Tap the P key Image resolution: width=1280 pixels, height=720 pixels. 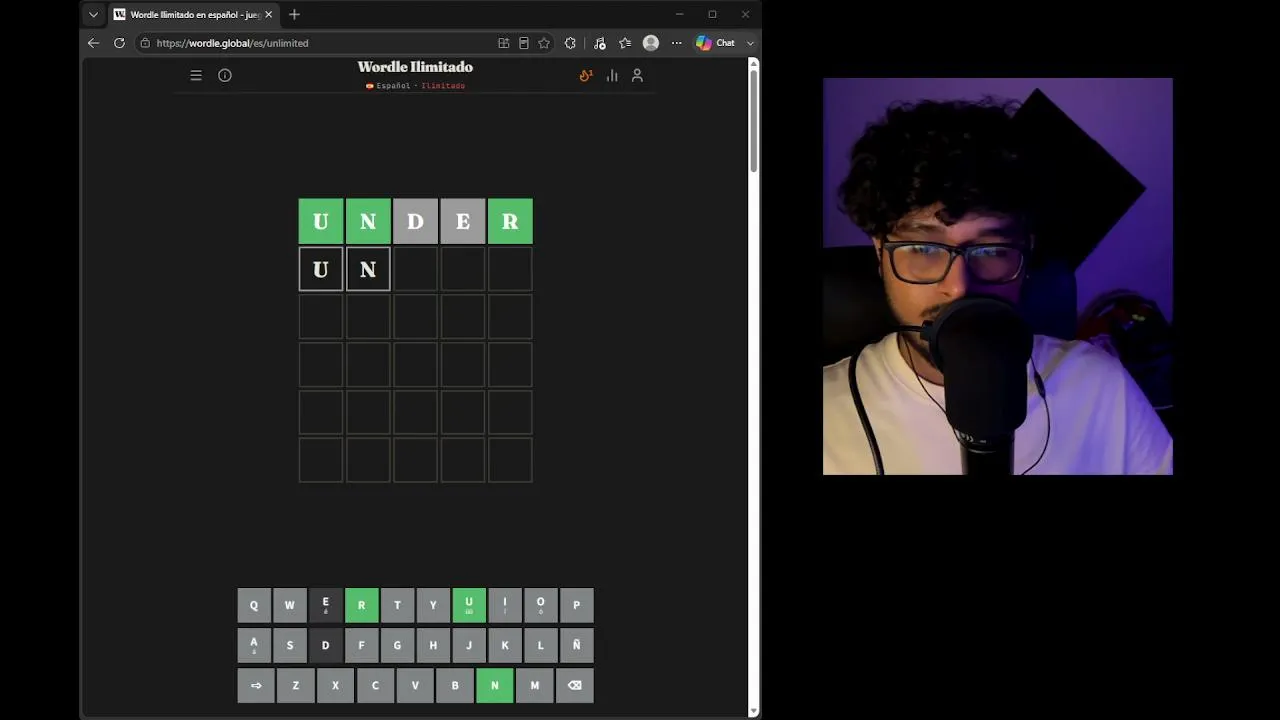coord(576,605)
